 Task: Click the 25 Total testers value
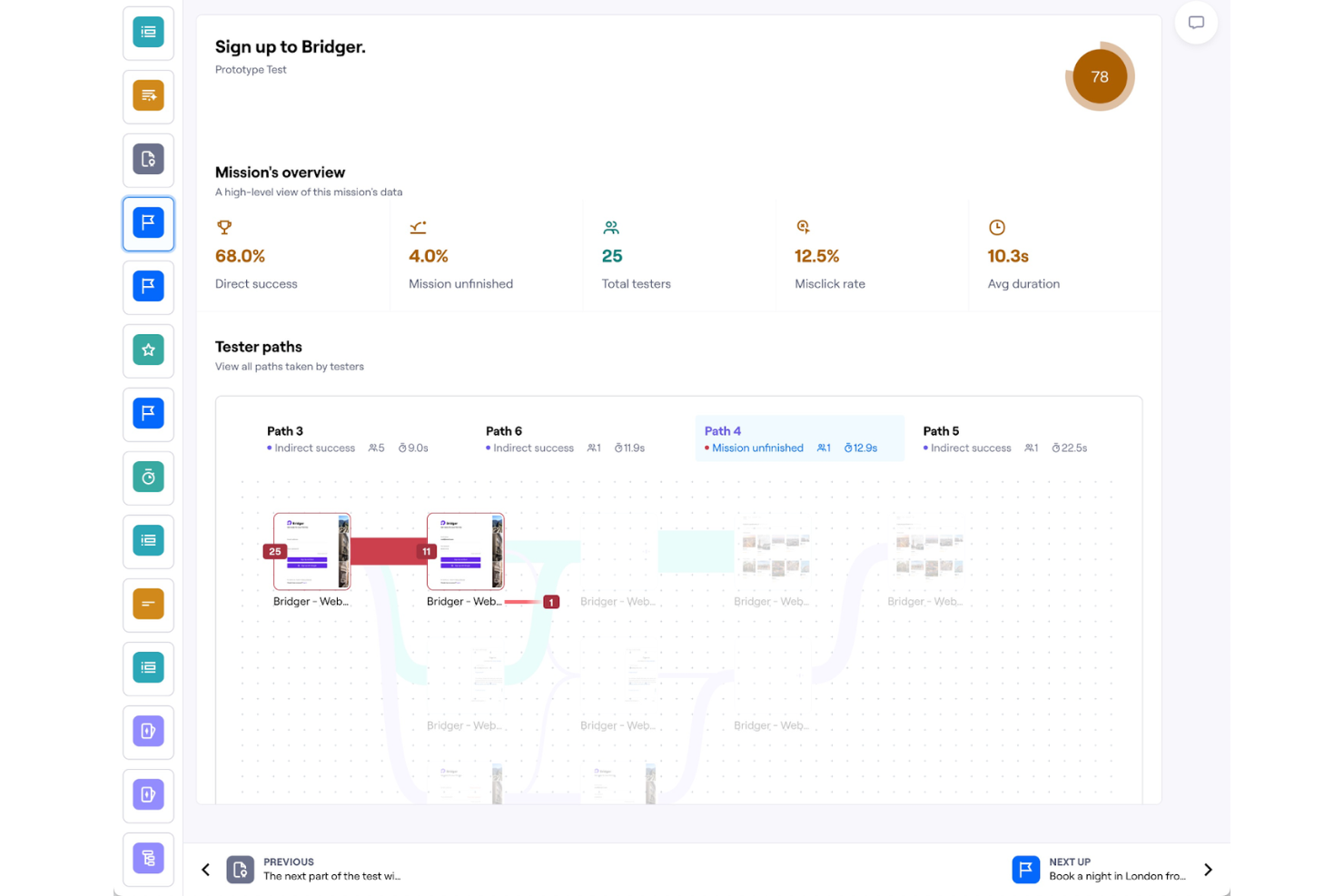coord(612,256)
